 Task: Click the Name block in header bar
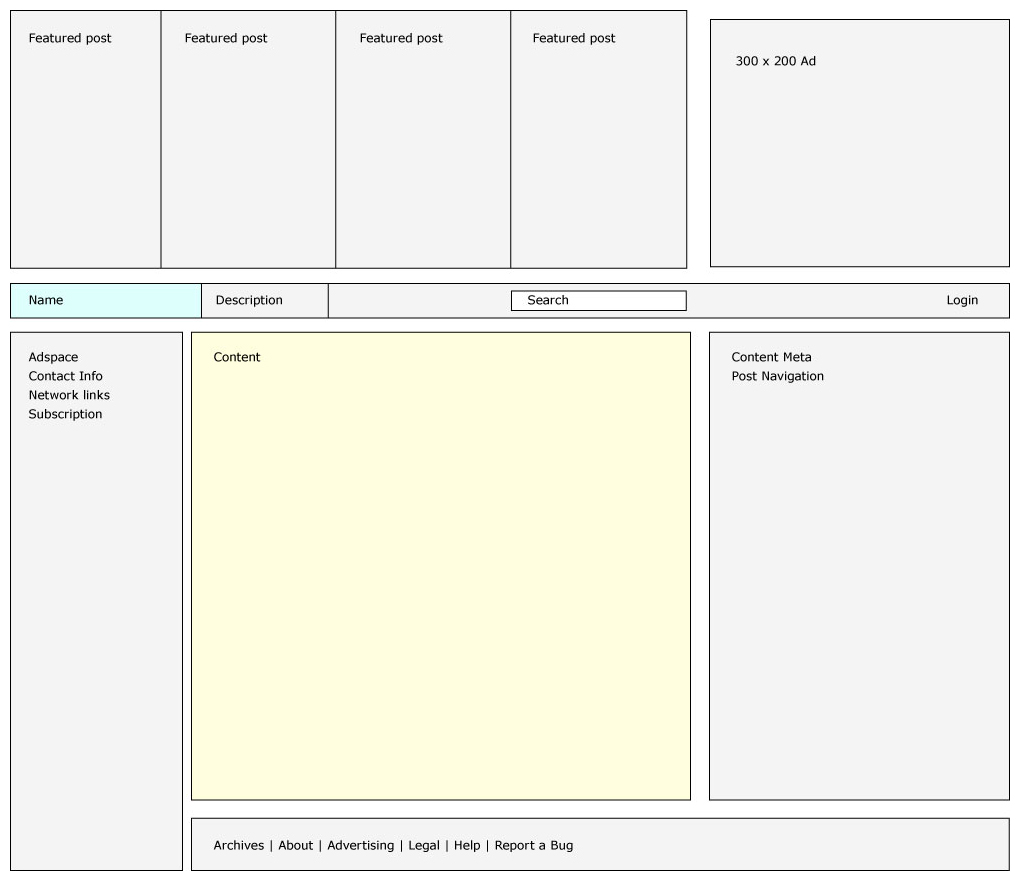(106, 300)
